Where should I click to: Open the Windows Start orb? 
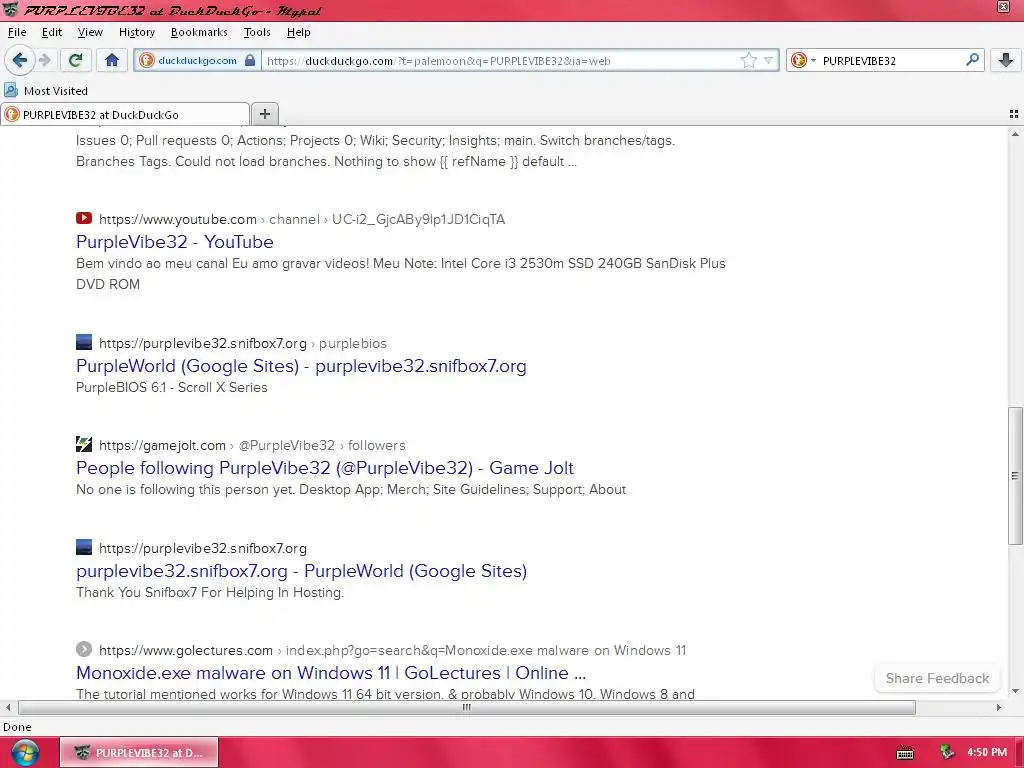point(24,753)
